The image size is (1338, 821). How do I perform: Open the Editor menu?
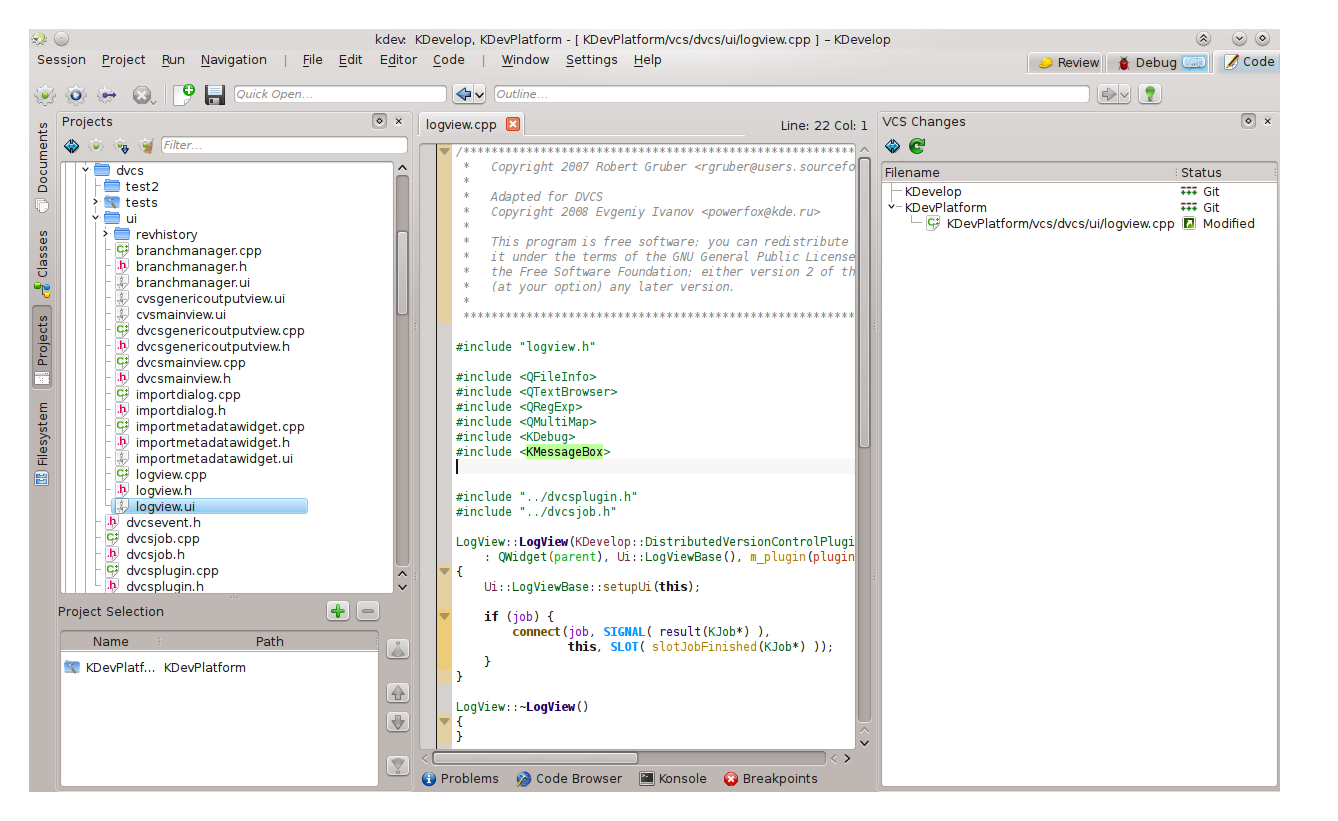[398, 60]
